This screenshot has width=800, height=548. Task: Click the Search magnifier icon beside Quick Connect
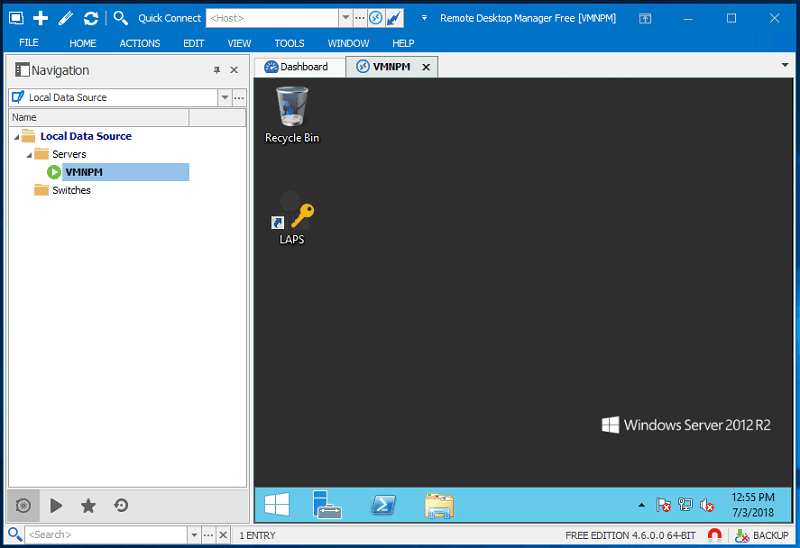pos(120,18)
